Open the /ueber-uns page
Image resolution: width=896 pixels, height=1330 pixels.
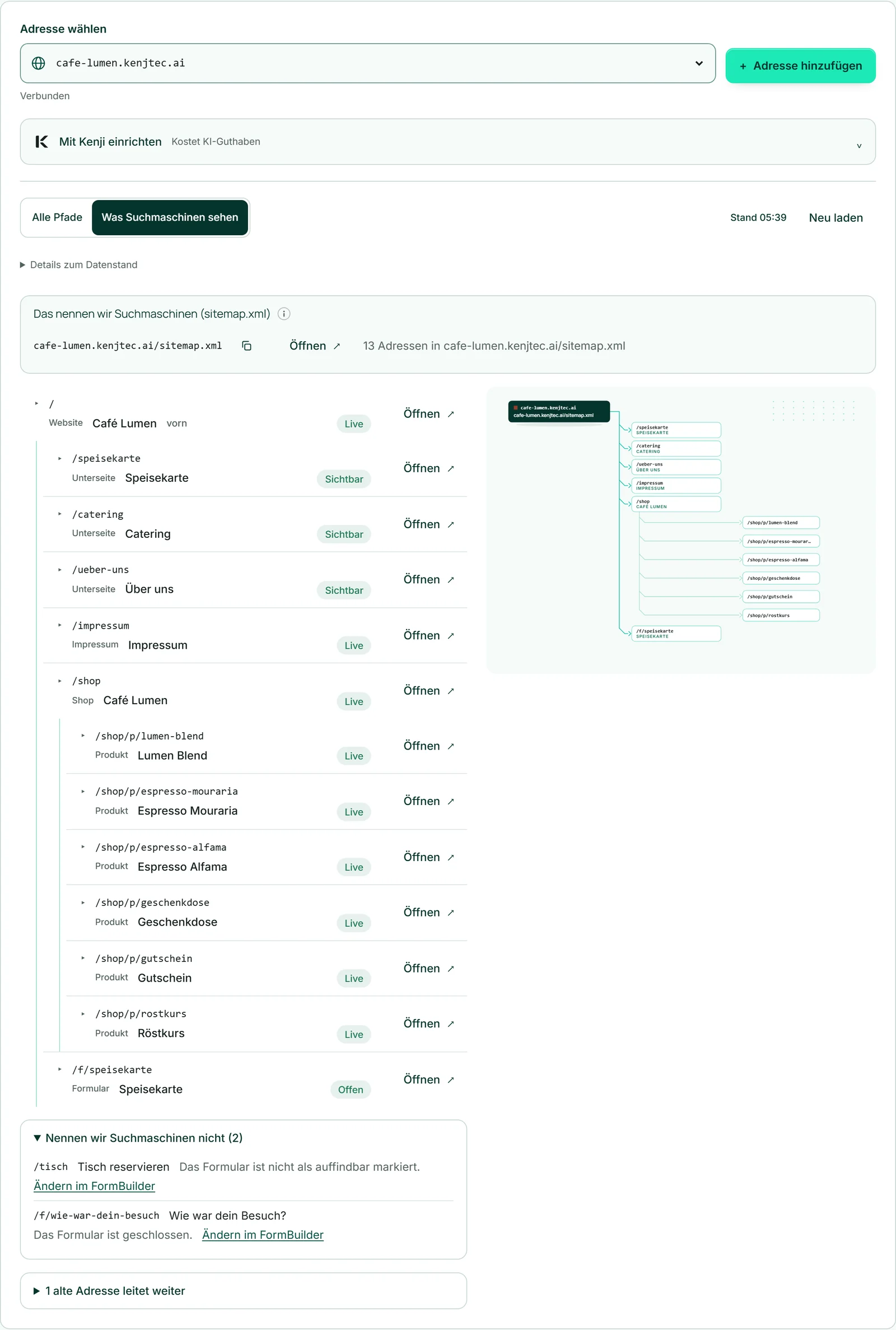428,579
